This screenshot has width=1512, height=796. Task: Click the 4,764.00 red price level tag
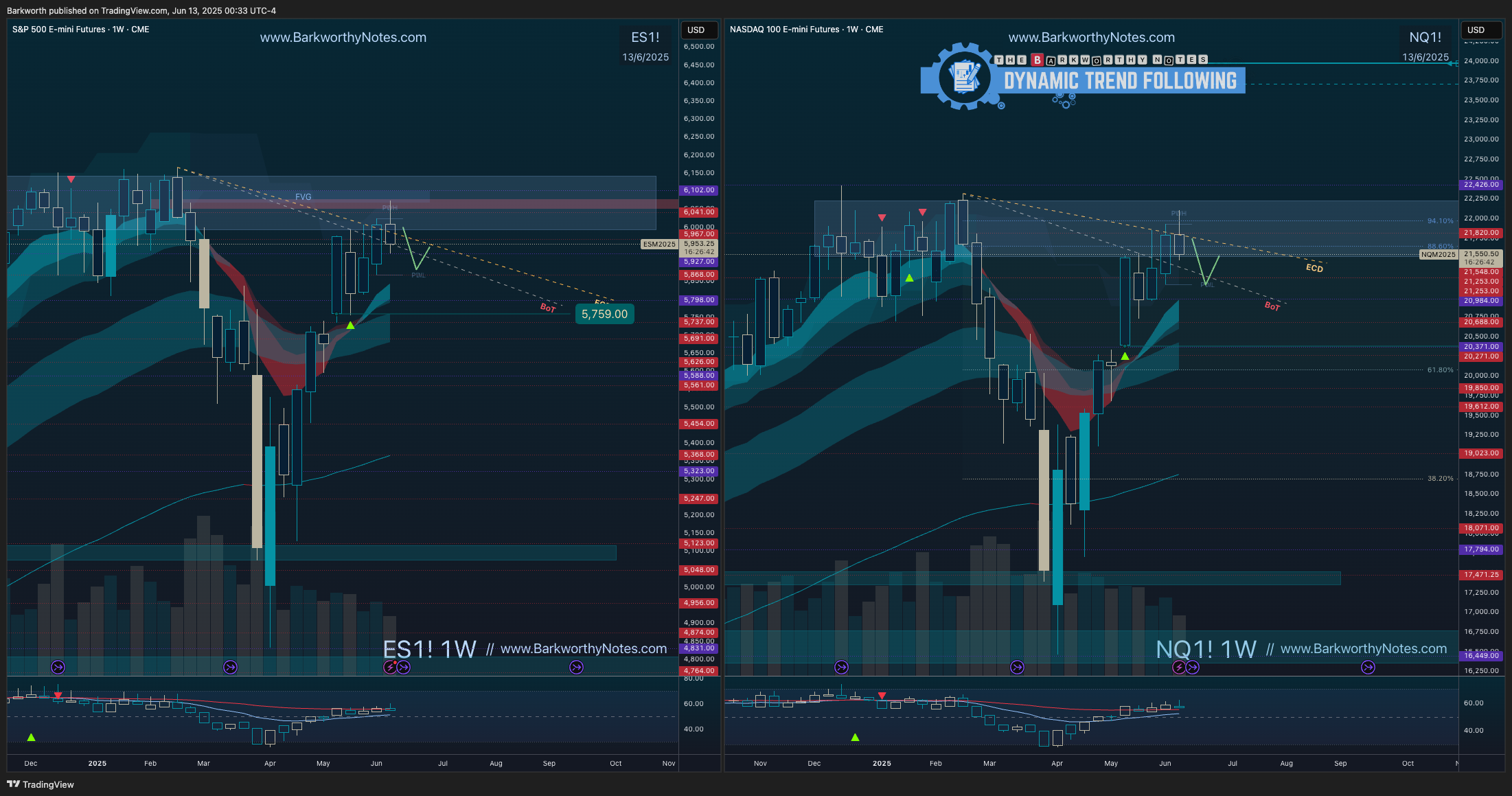click(x=699, y=671)
